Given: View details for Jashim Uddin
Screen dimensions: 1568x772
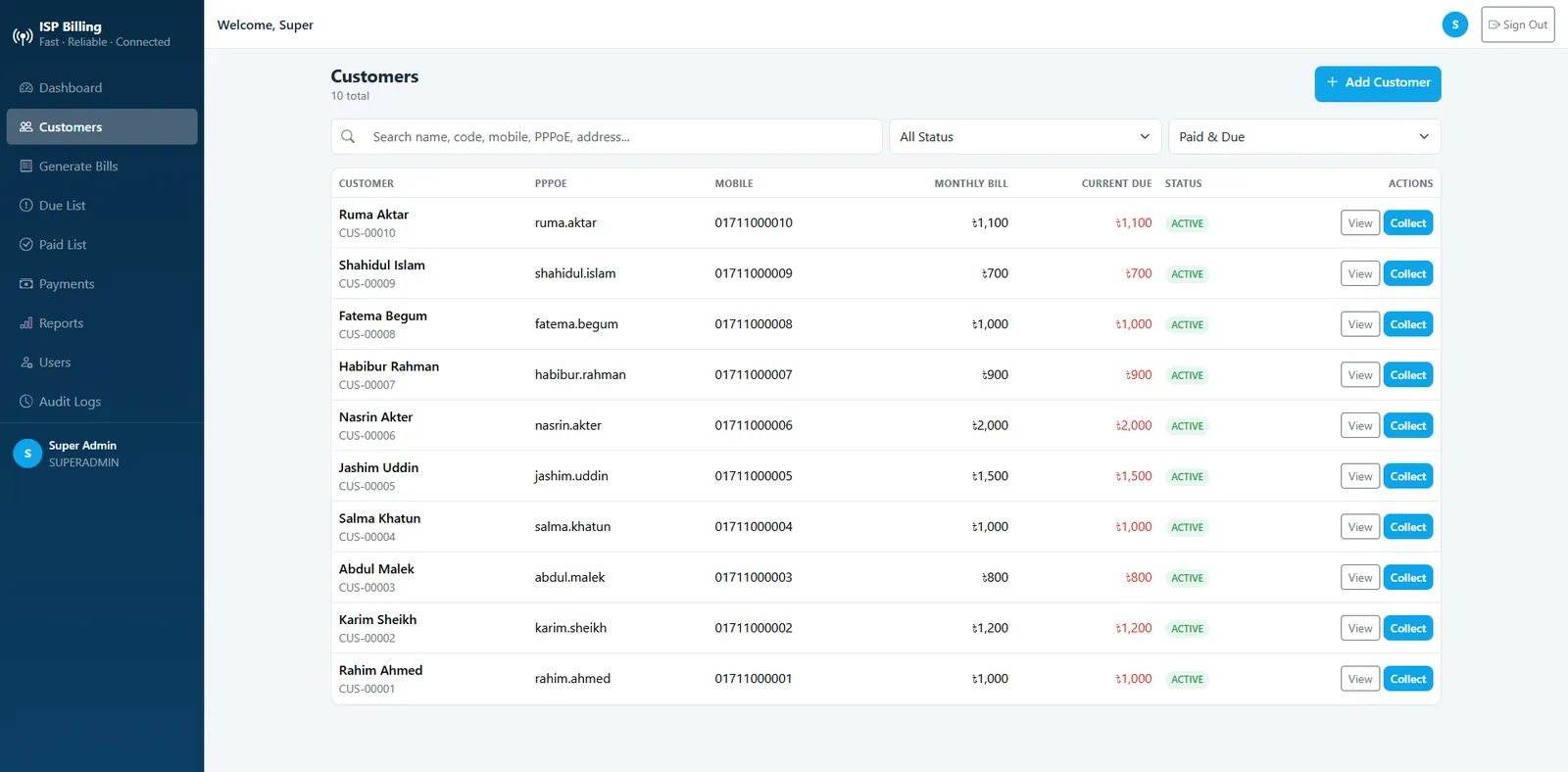Looking at the screenshot, I should coord(1360,477).
